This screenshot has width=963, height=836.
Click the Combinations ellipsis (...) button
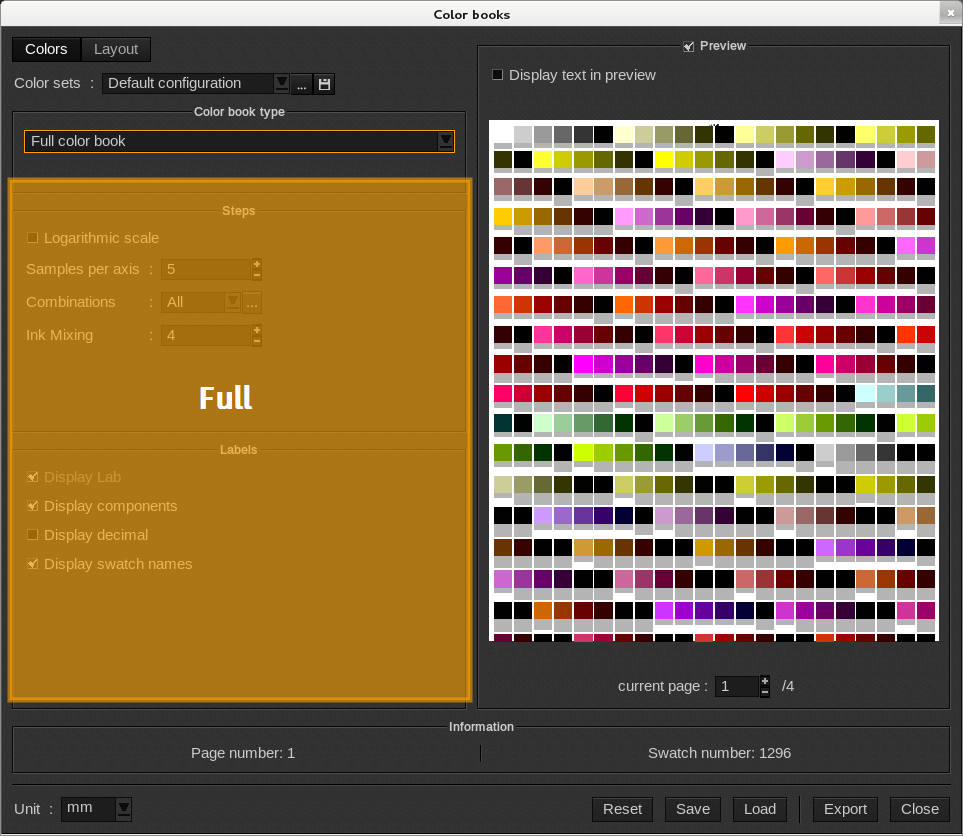[252, 302]
